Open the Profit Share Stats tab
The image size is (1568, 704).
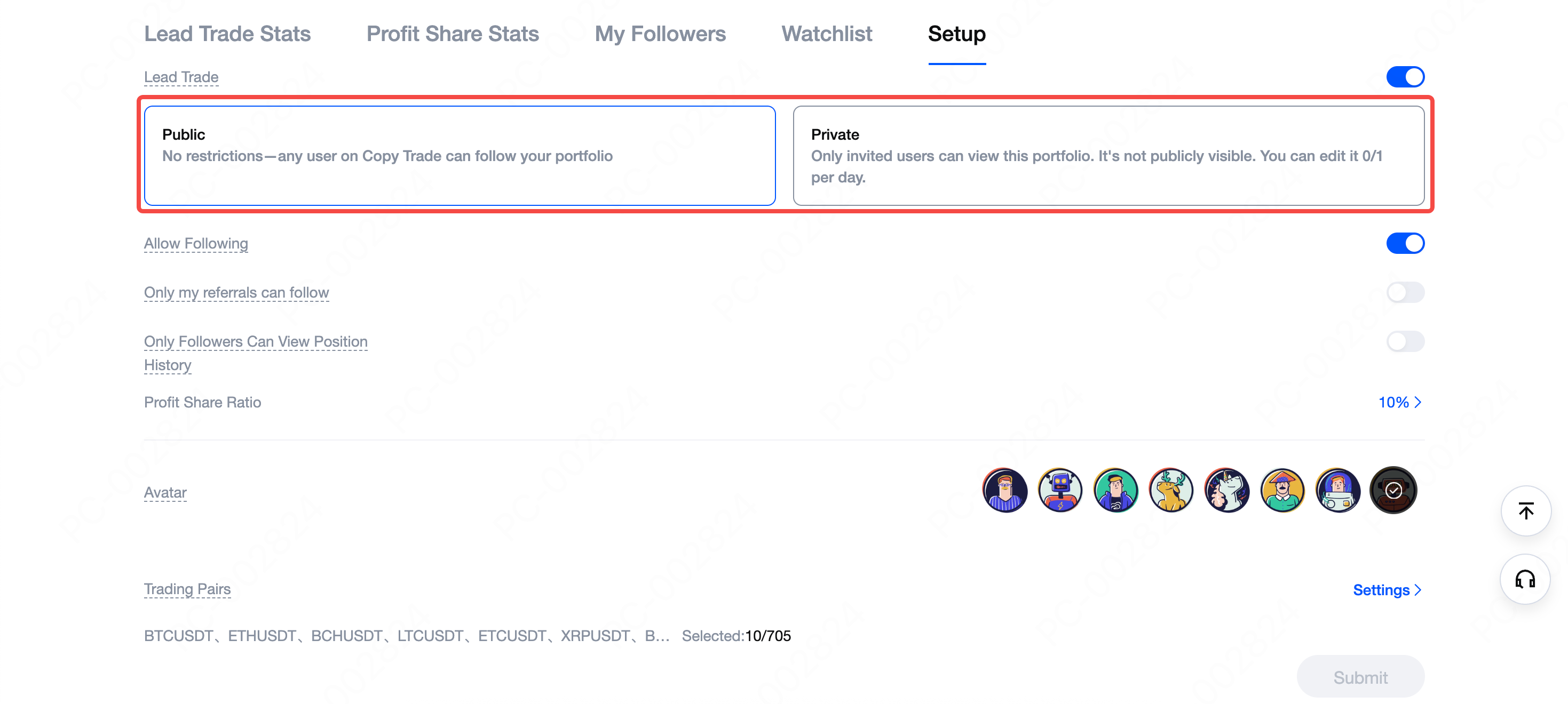[x=452, y=34]
